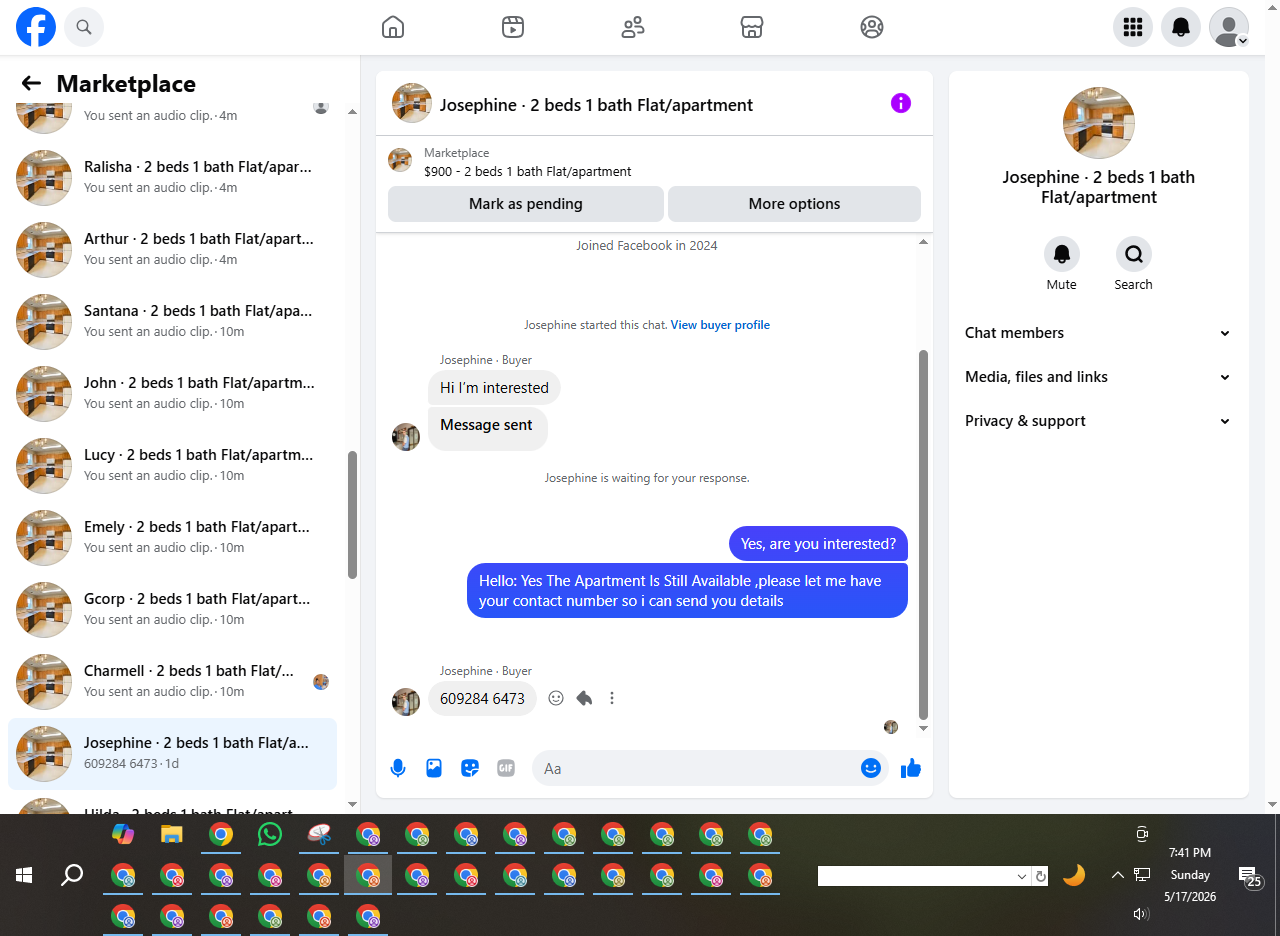Open the taskbar address dropdown
Viewport: 1280px width, 936px height.
click(1022, 876)
